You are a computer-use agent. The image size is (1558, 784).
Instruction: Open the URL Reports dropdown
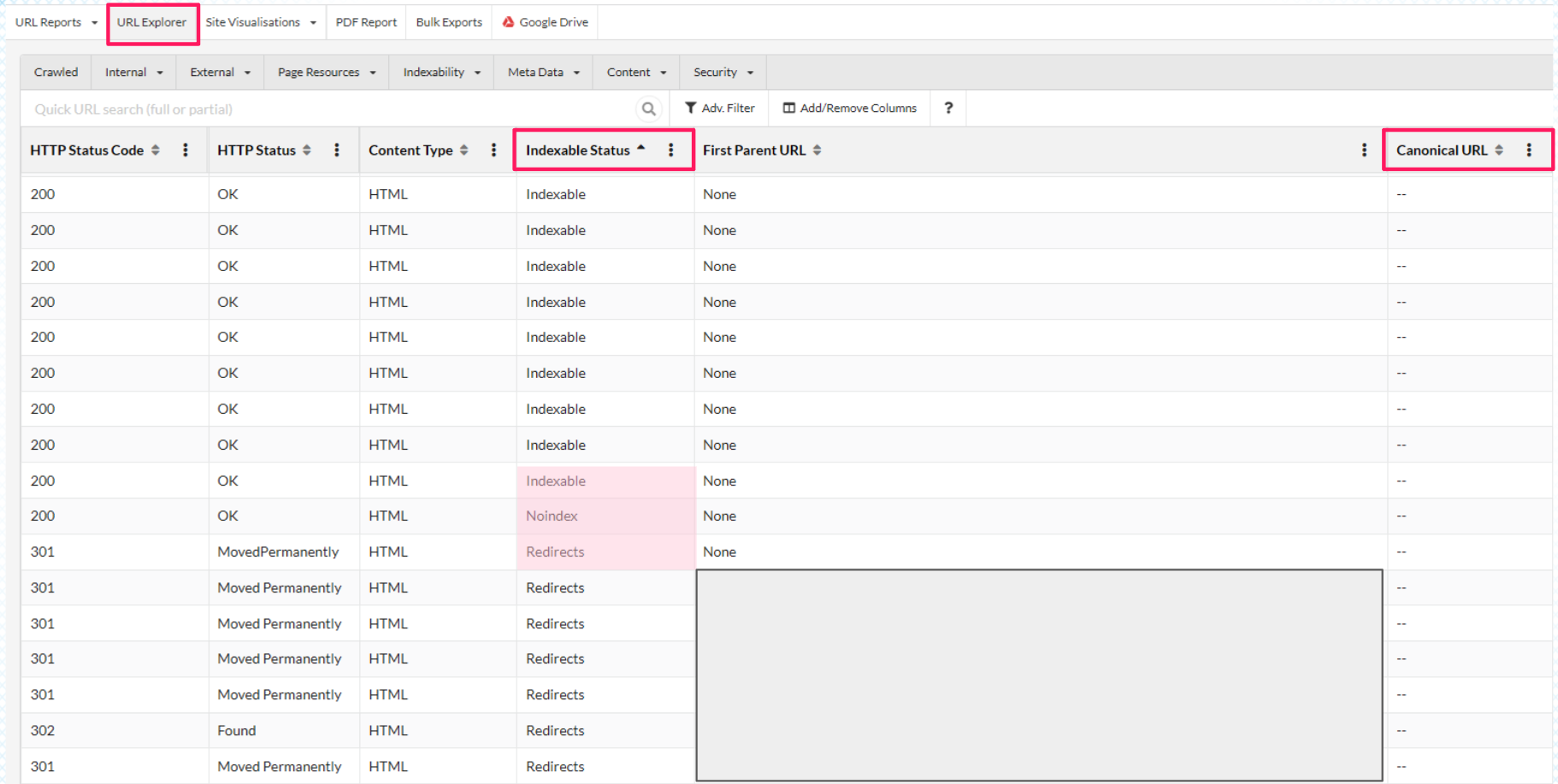click(x=55, y=21)
